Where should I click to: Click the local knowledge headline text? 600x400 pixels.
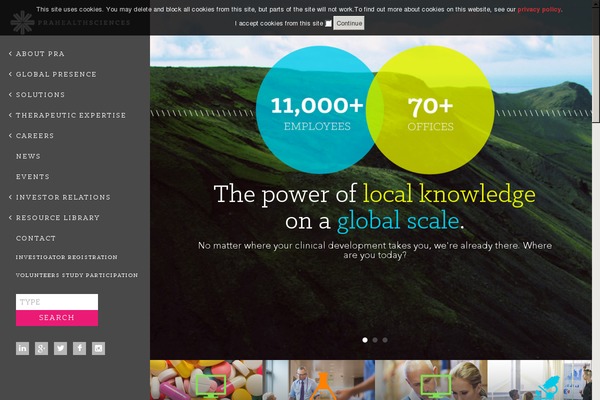point(449,194)
